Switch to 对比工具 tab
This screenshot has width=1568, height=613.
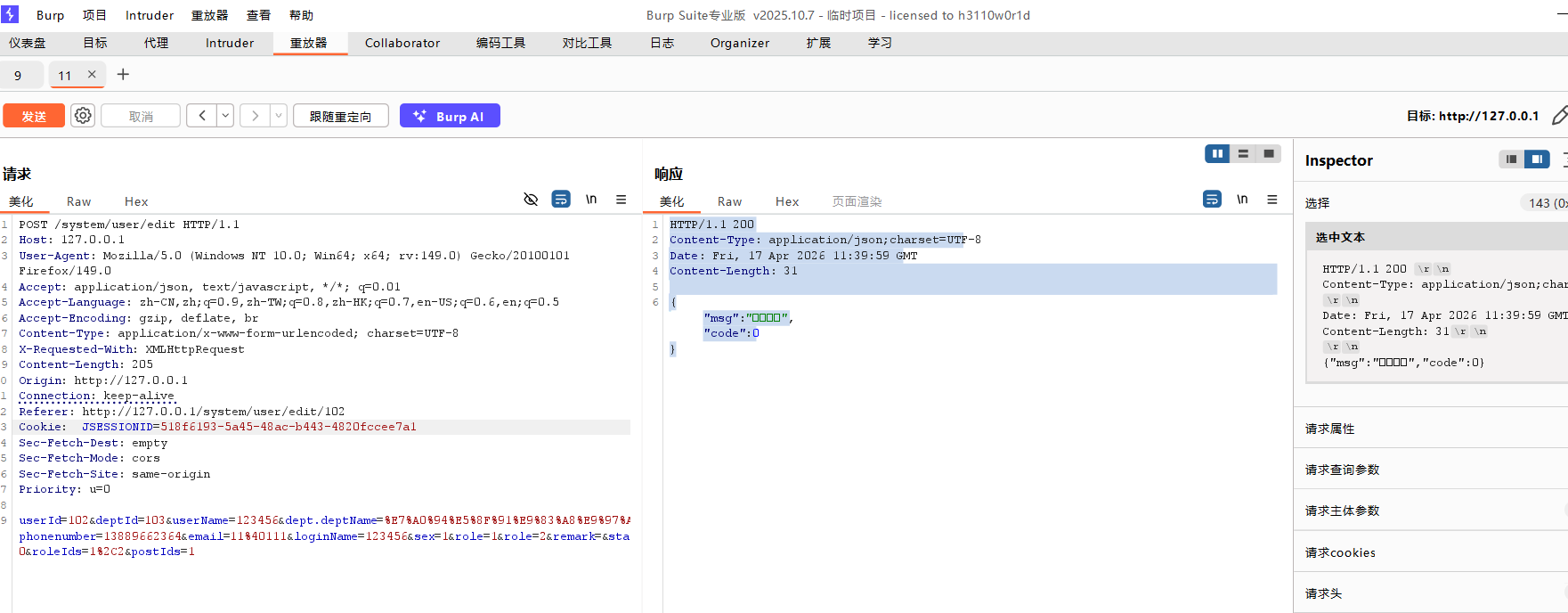[x=587, y=43]
